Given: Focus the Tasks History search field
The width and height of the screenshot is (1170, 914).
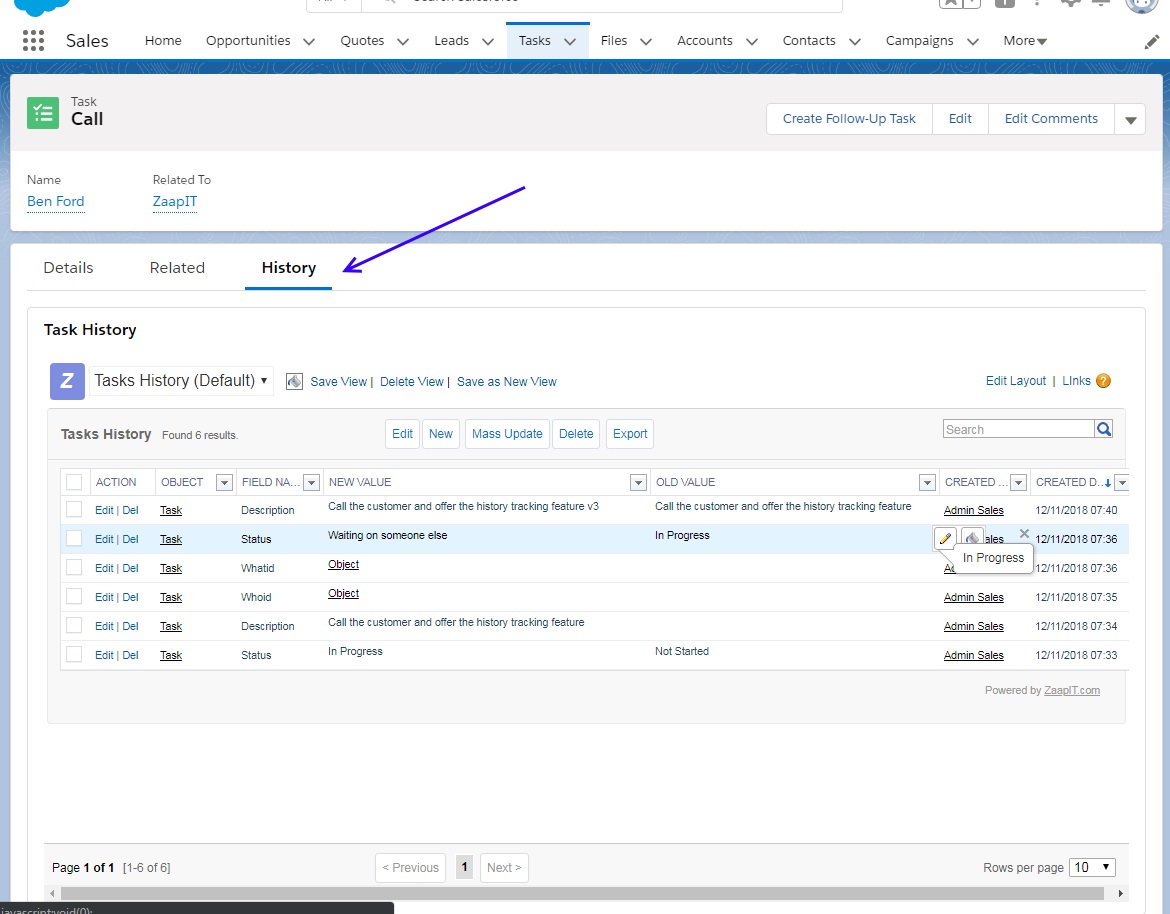Looking at the screenshot, I should click(1019, 429).
